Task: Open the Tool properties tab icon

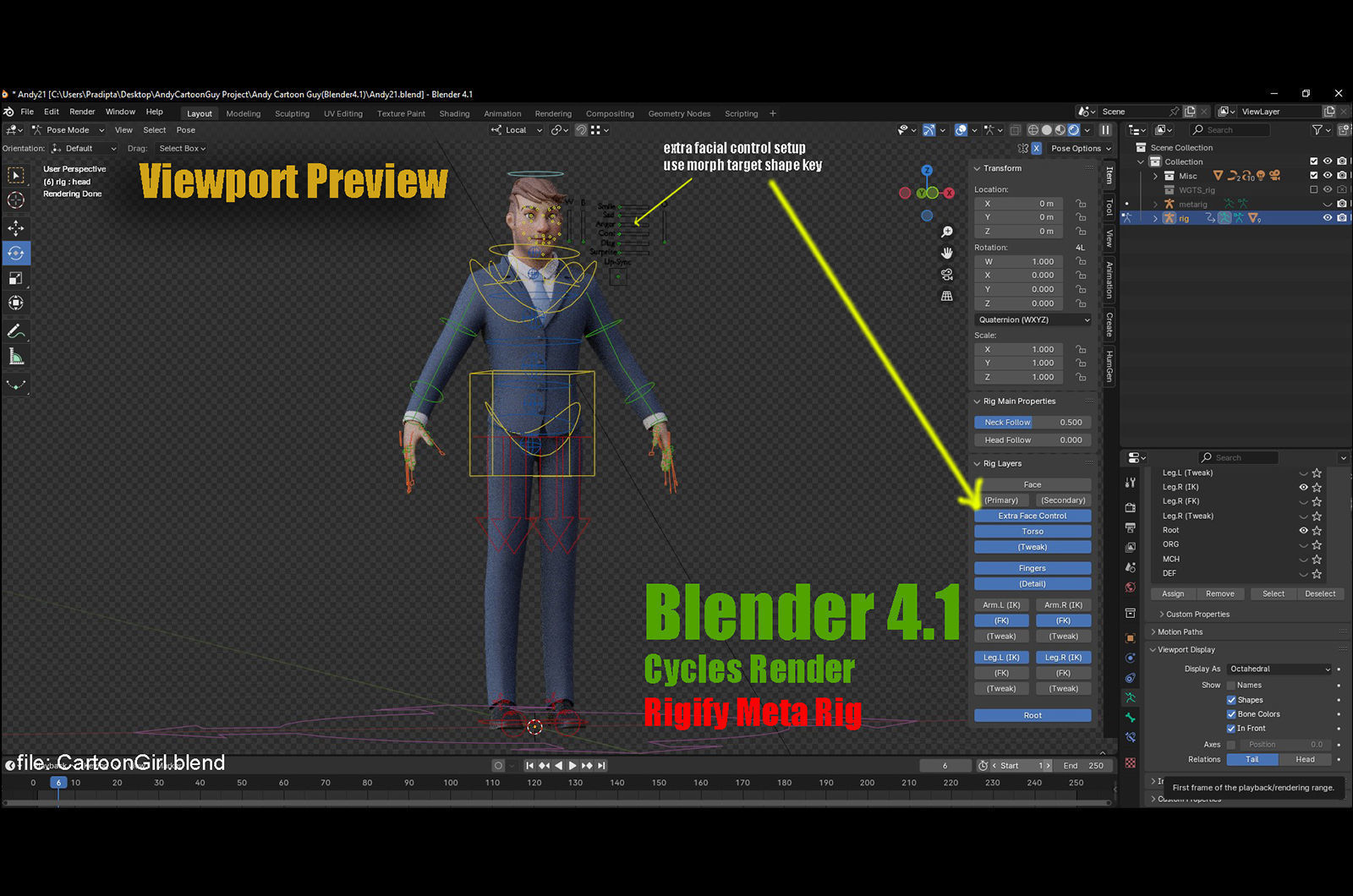Action: coord(1131,483)
